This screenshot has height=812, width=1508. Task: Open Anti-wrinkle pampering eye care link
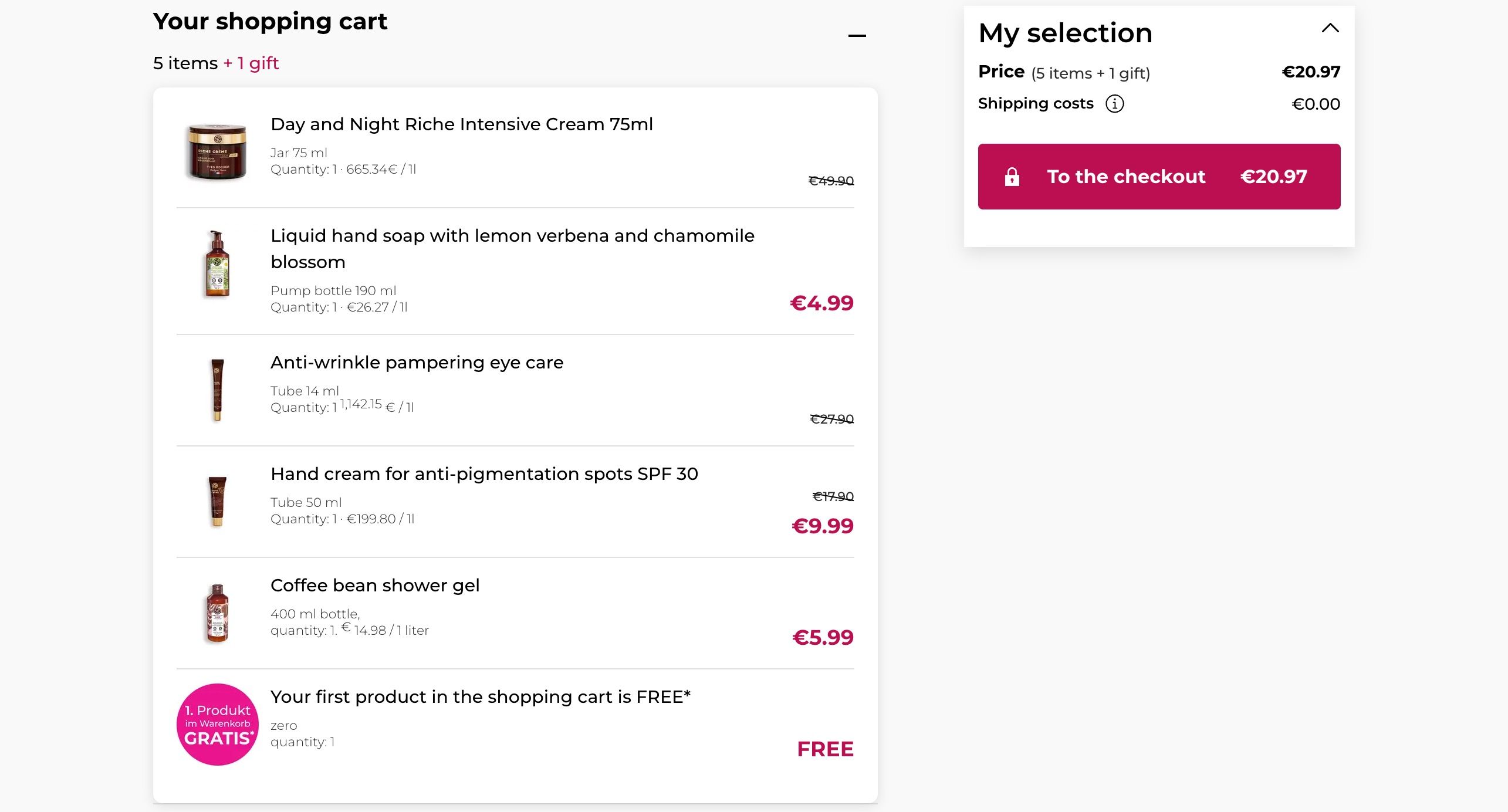click(x=417, y=363)
